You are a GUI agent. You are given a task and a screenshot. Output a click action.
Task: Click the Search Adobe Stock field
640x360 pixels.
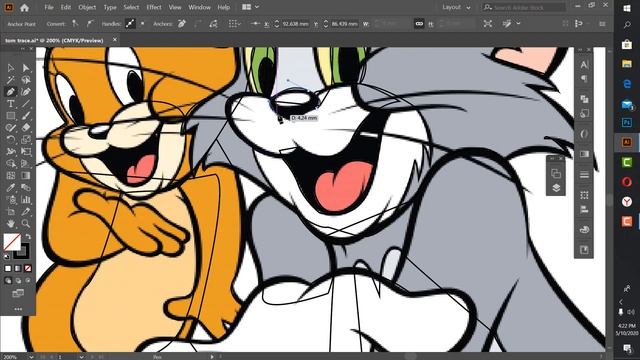pyautogui.click(x=524, y=7)
